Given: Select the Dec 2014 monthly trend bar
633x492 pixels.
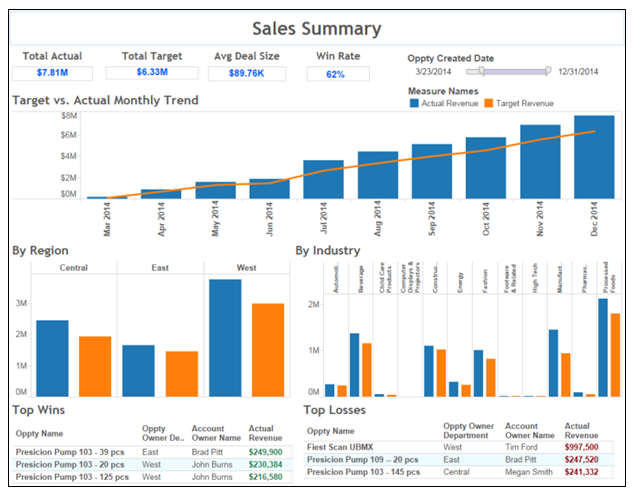Looking at the screenshot, I should click(x=594, y=157).
